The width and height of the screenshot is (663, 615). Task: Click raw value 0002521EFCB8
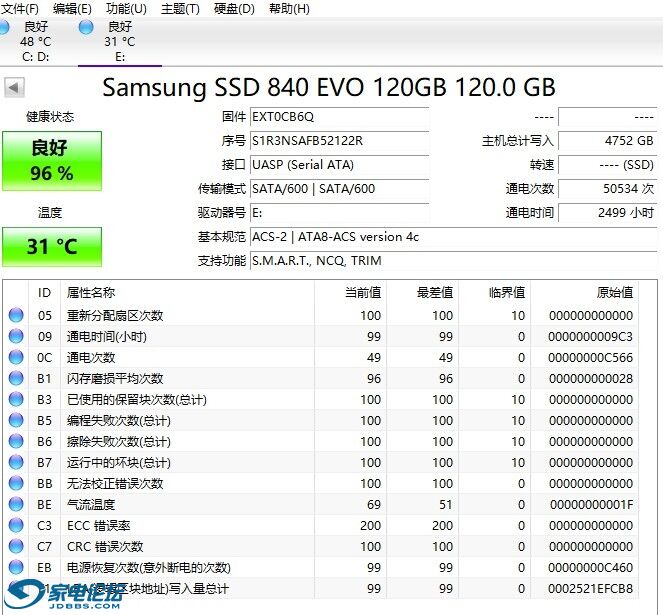(590, 588)
